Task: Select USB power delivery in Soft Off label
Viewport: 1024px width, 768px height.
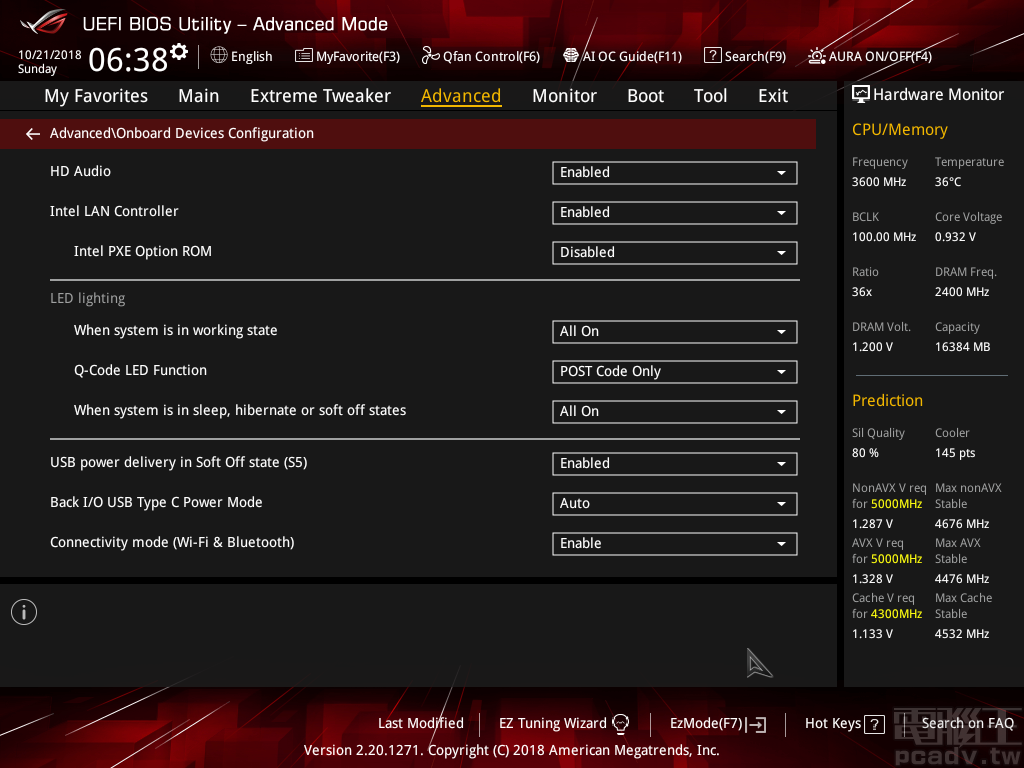Action: click(178, 462)
